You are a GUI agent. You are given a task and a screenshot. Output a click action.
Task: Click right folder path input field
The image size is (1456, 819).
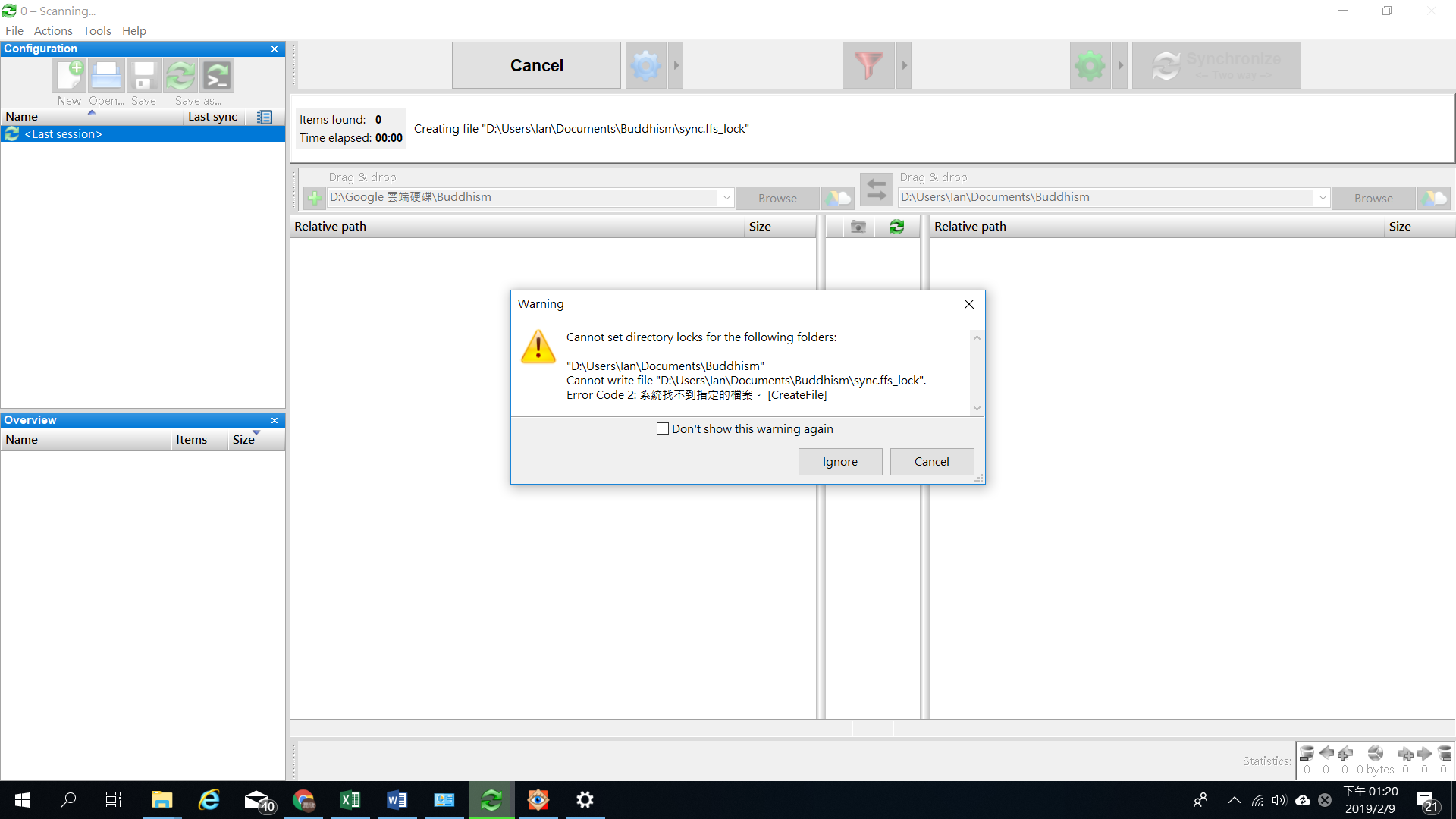1106,197
